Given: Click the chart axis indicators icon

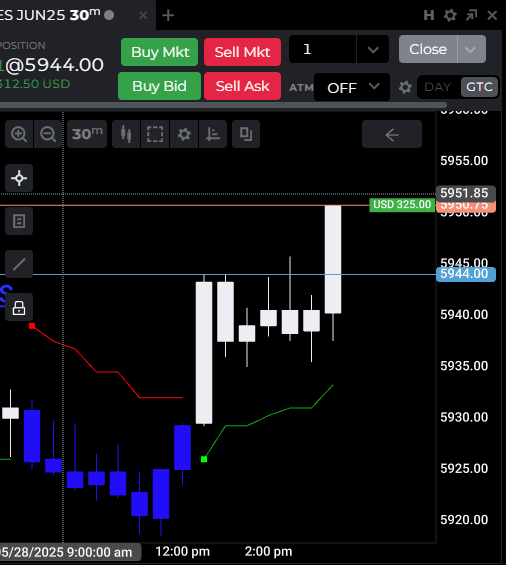Looking at the screenshot, I should click(213, 134).
